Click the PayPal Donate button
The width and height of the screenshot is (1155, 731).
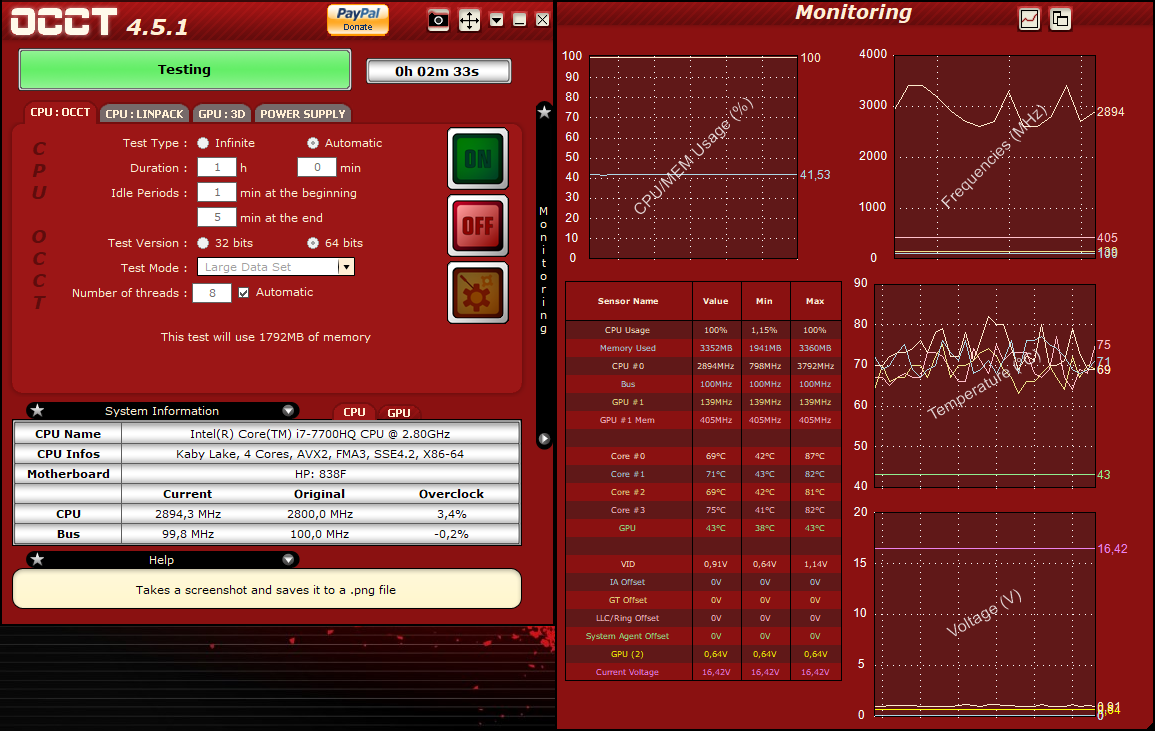358,19
